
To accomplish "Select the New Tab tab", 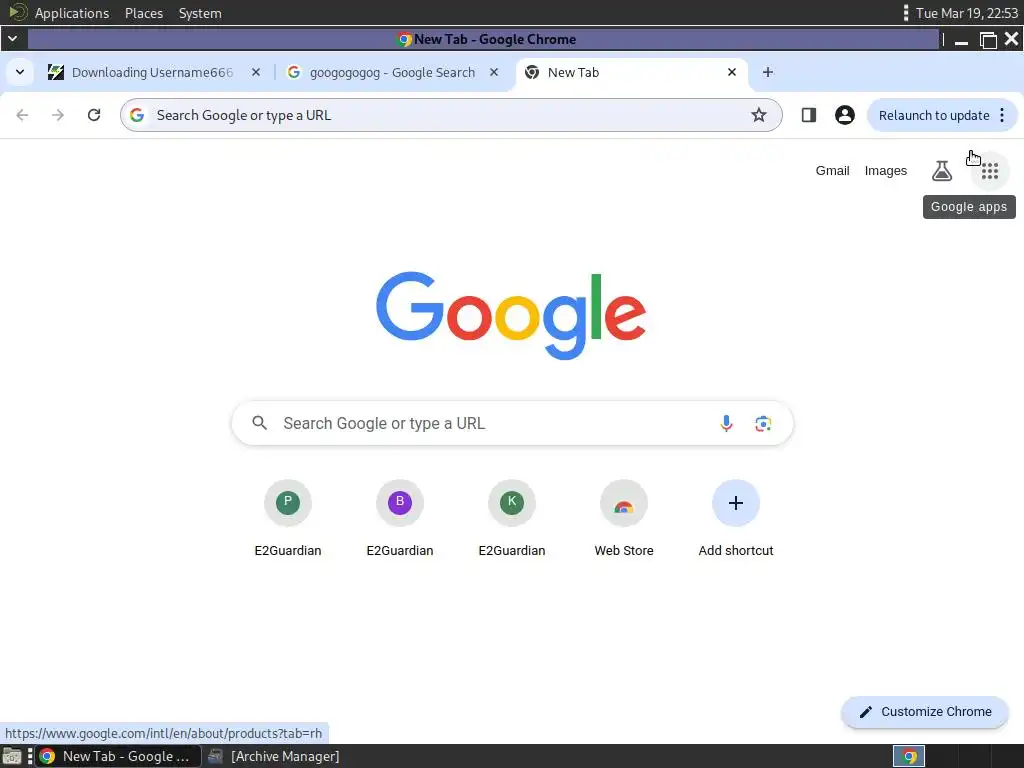I will (x=631, y=72).
